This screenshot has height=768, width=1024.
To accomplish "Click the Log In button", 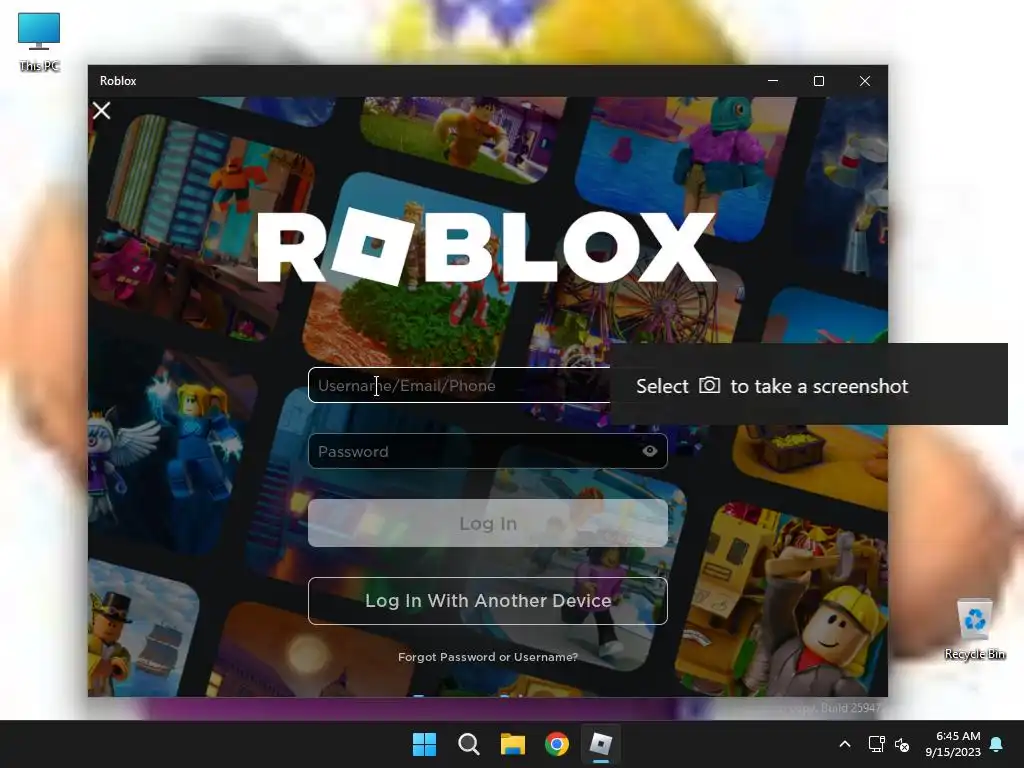I will click(x=487, y=523).
